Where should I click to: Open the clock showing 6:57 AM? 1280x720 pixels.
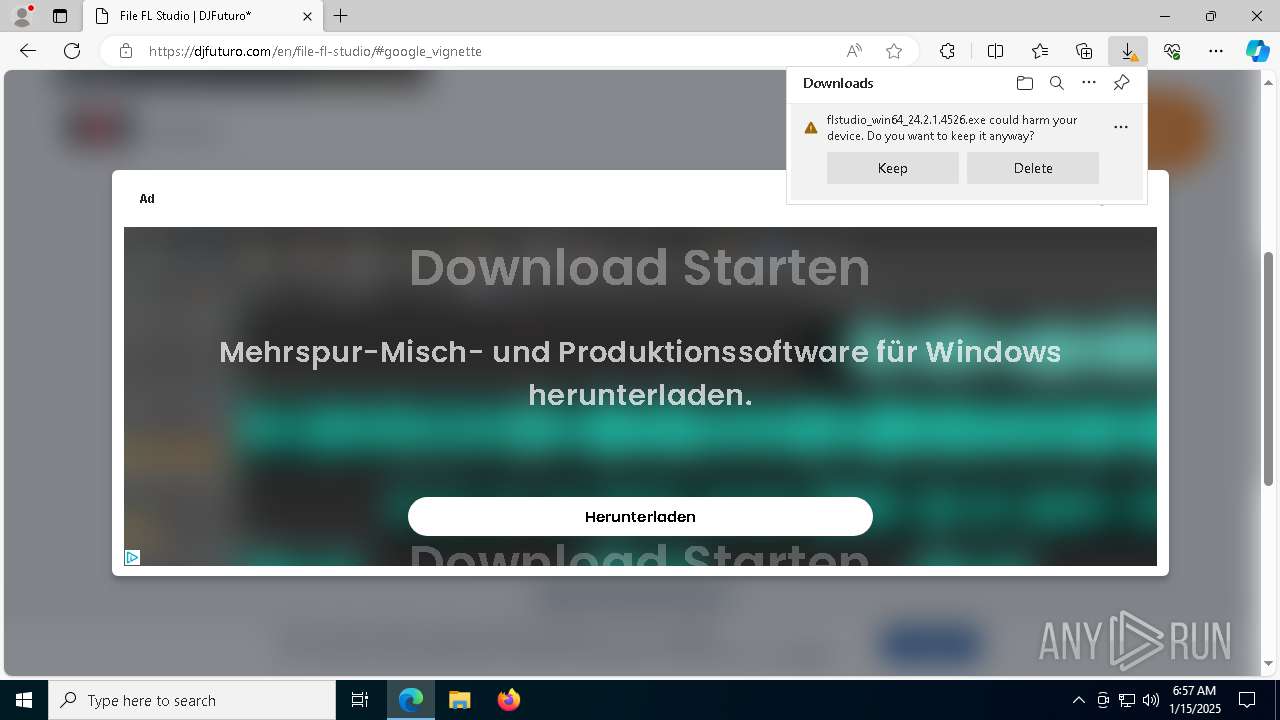[x=1194, y=700]
